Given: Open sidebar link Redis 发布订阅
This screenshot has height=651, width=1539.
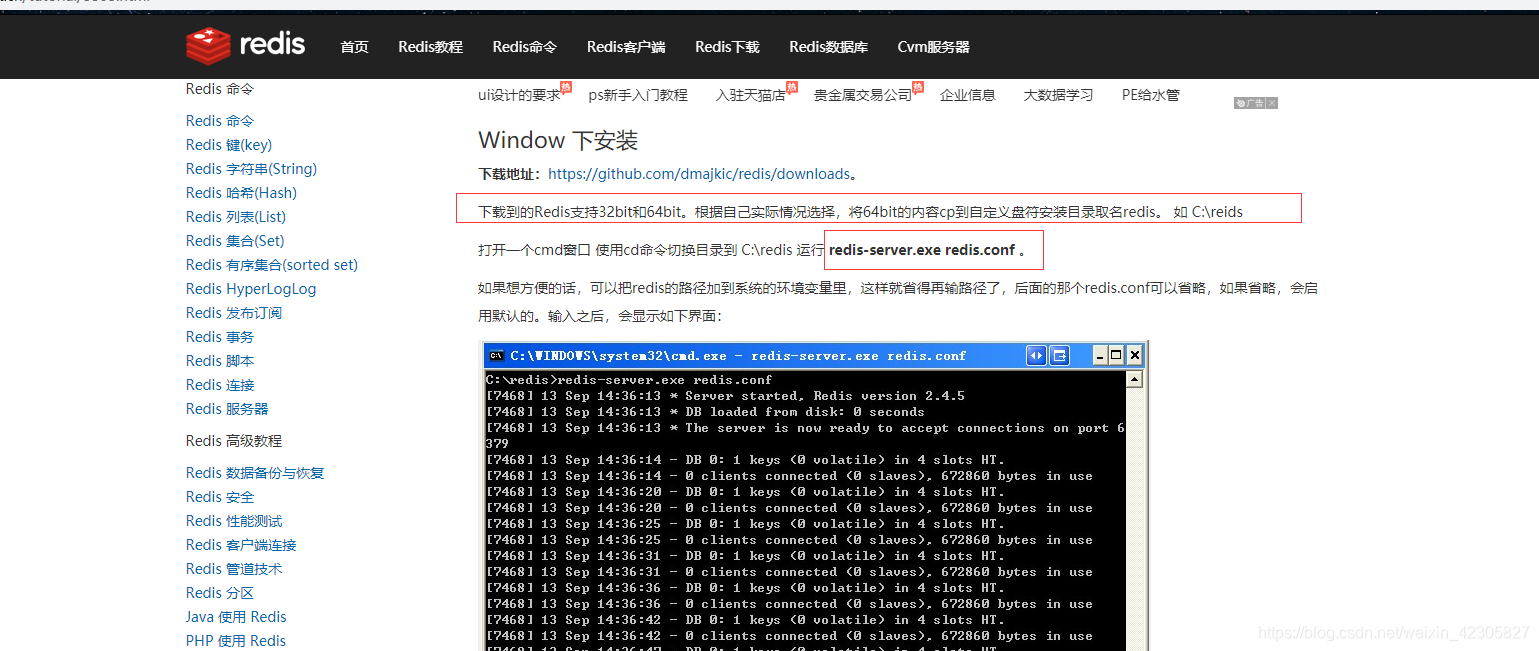Looking at the screenshot, I should [x=234, y=313].
